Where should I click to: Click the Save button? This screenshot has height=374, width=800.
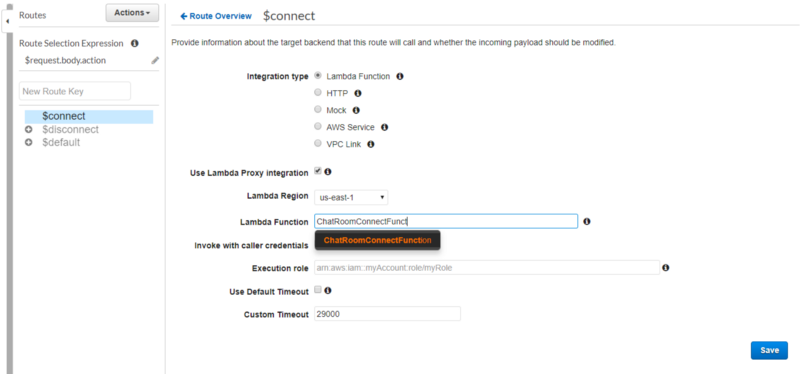769,350
